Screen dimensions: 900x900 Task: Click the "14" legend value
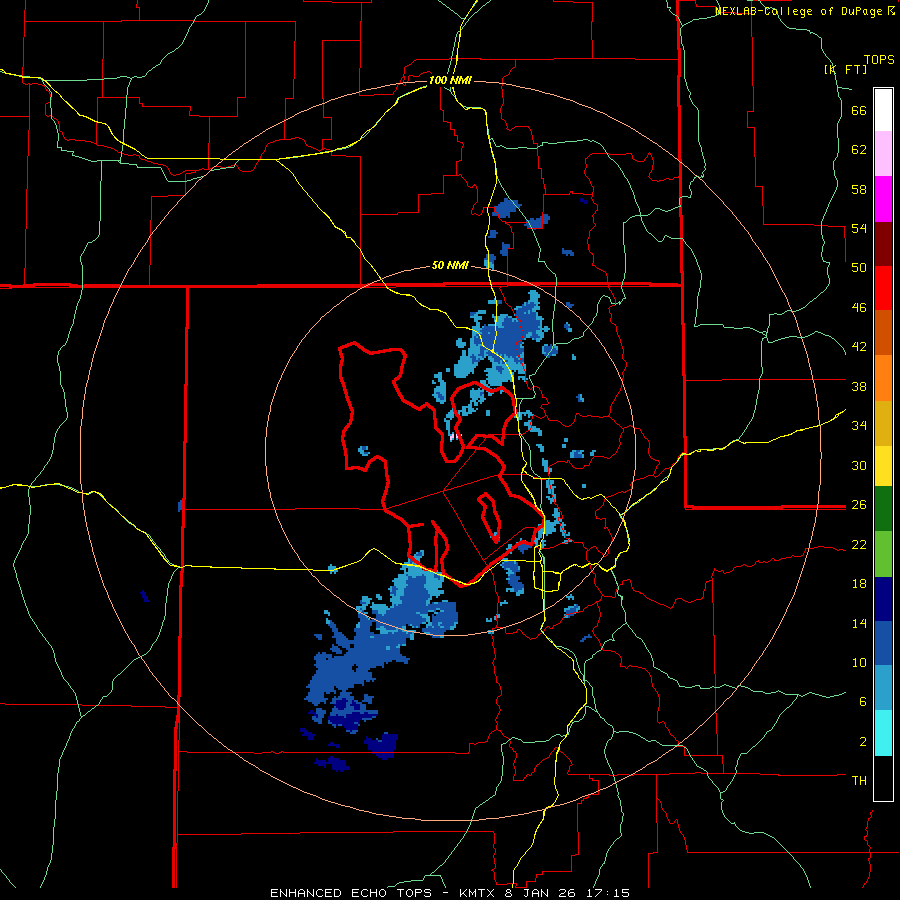click(x=859, y=623)
